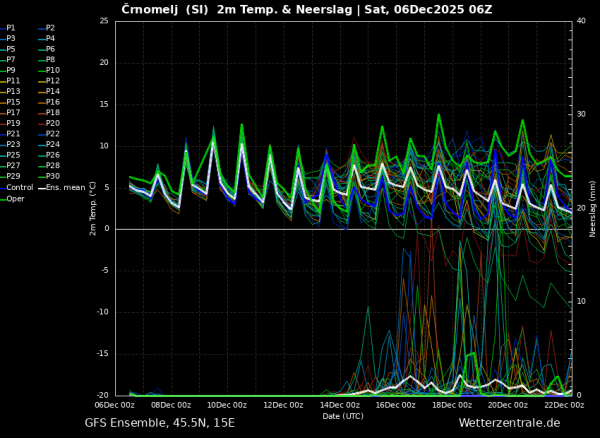Click the P22 legend entry

[x=48, y=134]
